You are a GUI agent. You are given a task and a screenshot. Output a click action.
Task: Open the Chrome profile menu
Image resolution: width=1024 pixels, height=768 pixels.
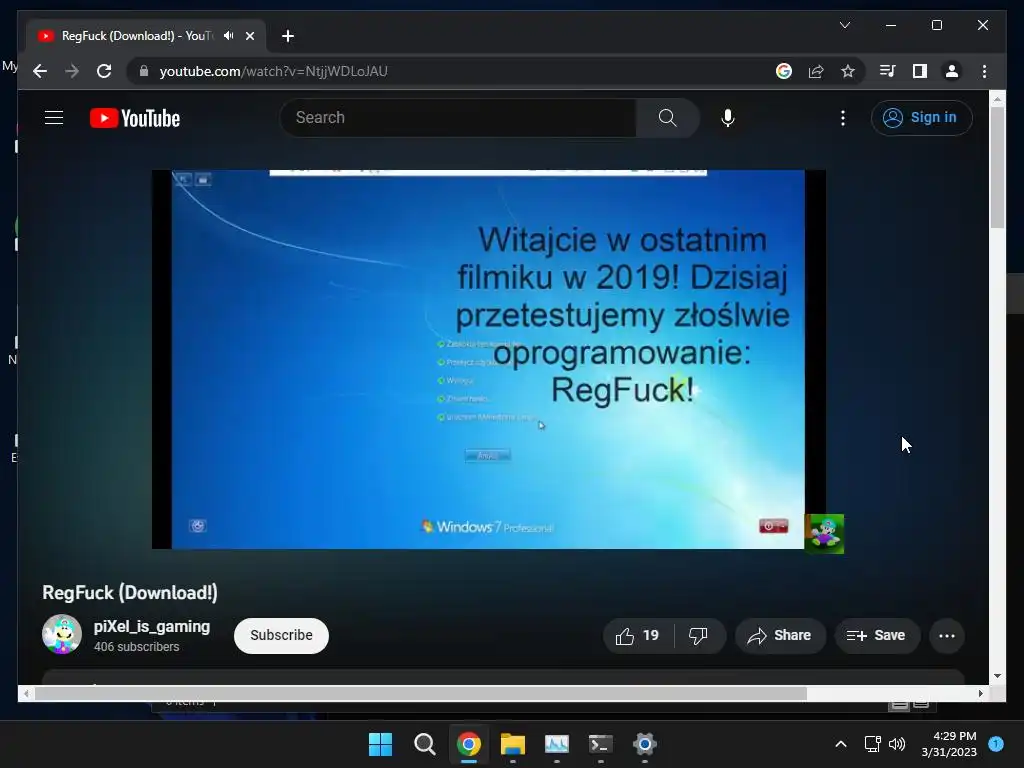click(952, 71)
